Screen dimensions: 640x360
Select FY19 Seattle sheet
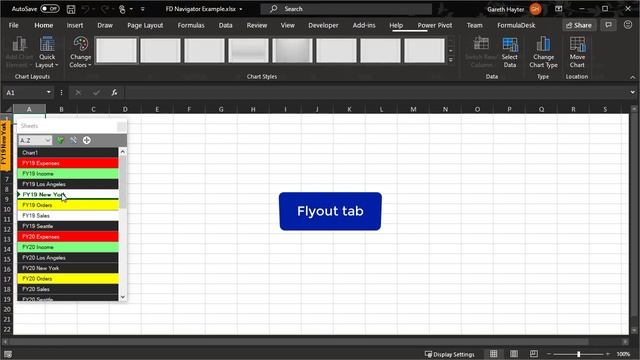pos(68,226)
